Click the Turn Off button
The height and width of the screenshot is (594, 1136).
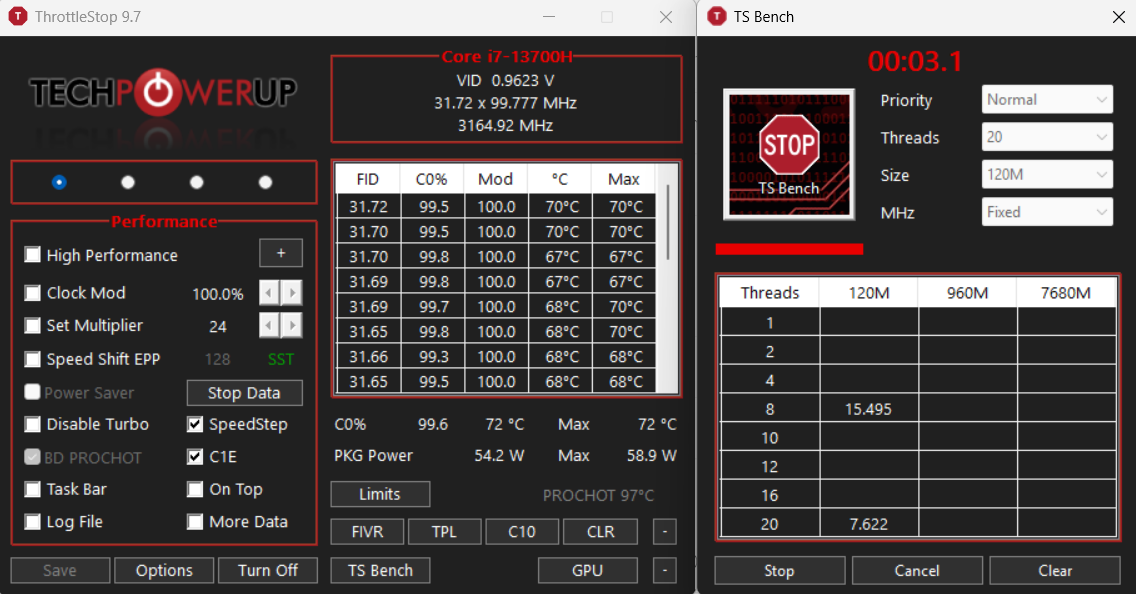tap(267, 571)
